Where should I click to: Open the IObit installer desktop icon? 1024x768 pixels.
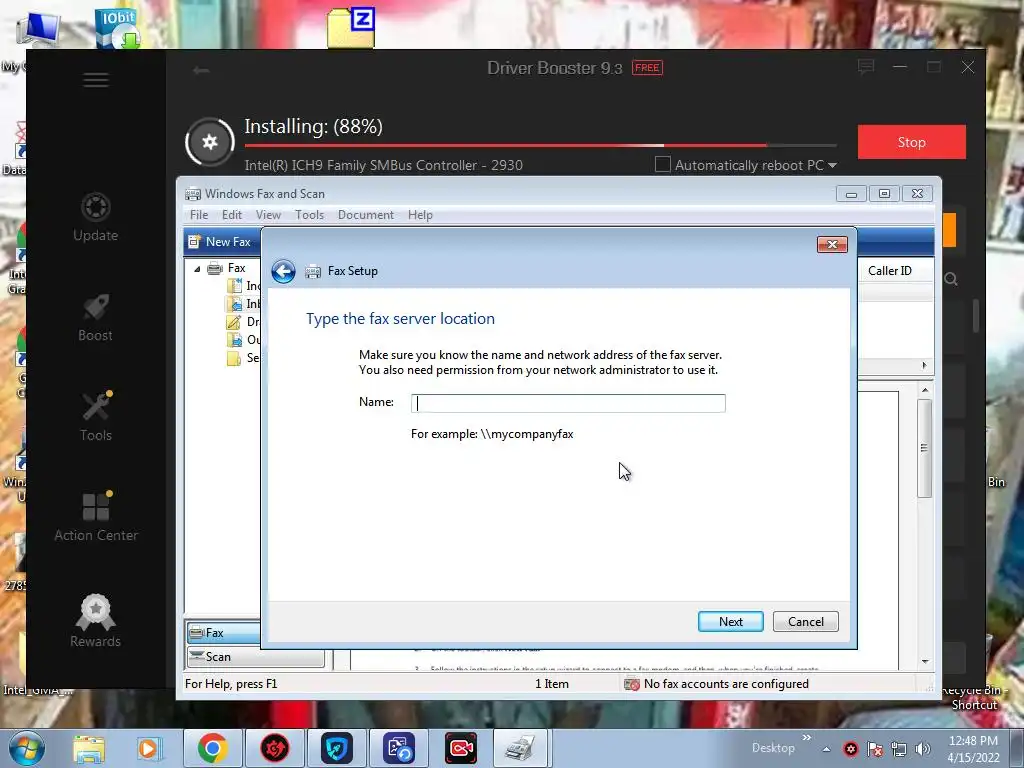[x=118, y=27]
